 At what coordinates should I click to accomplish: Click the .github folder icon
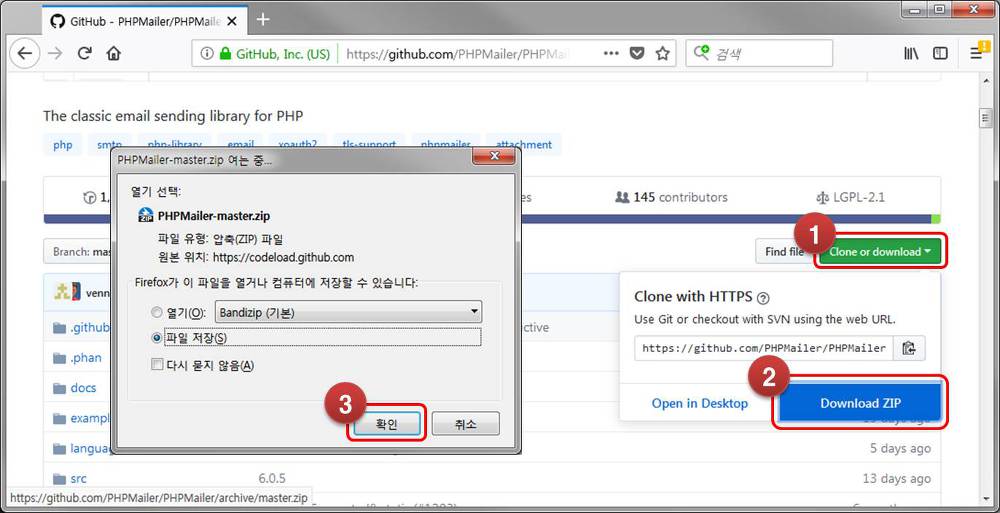click(59, 328)
